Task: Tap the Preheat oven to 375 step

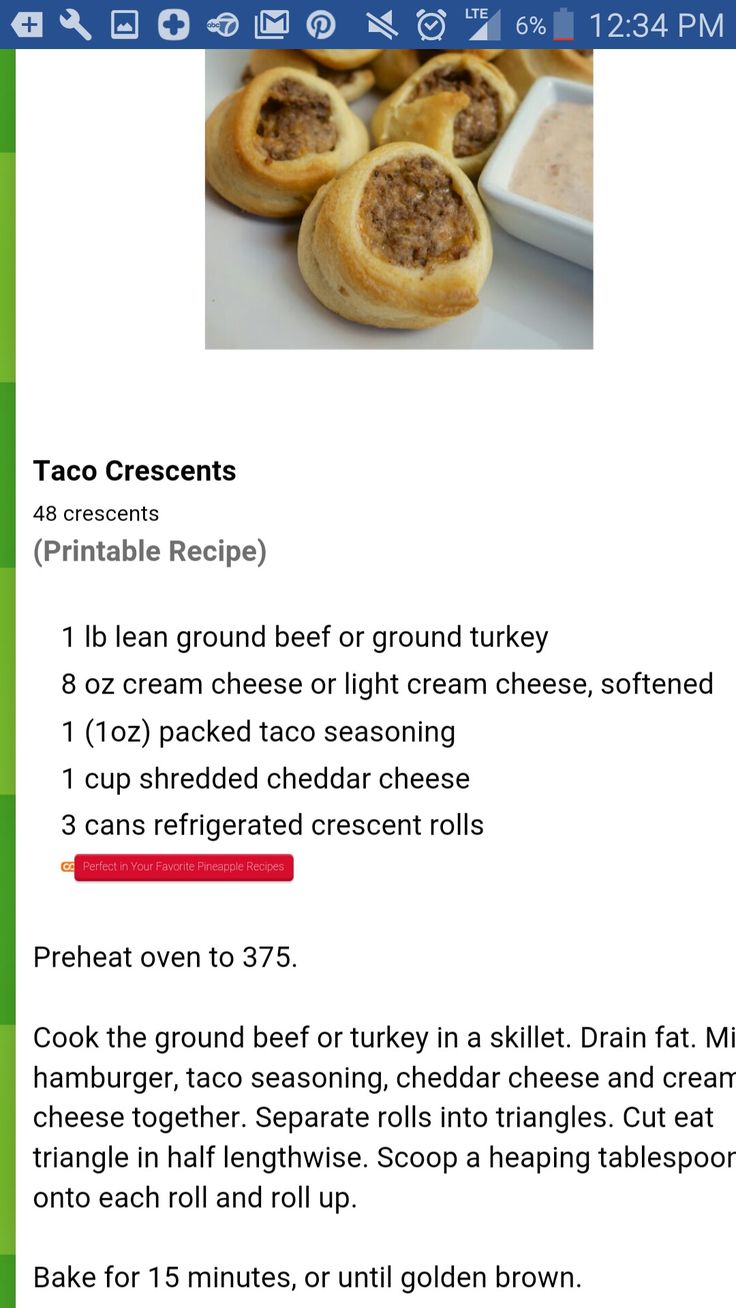Action: (x=165, y=957)
